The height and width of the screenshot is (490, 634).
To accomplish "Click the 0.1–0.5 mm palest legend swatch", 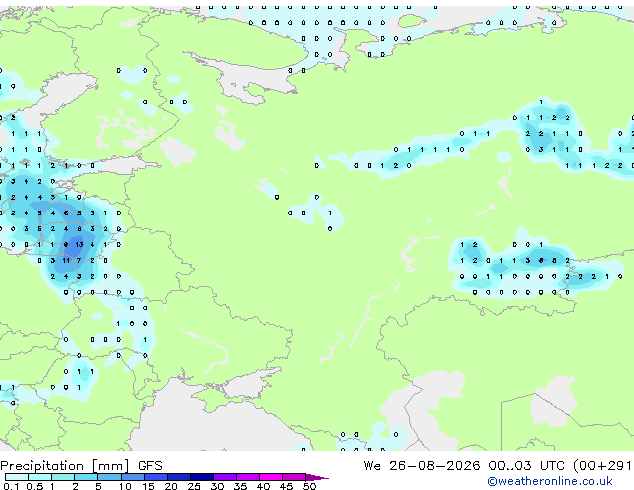I will point(17,477).
